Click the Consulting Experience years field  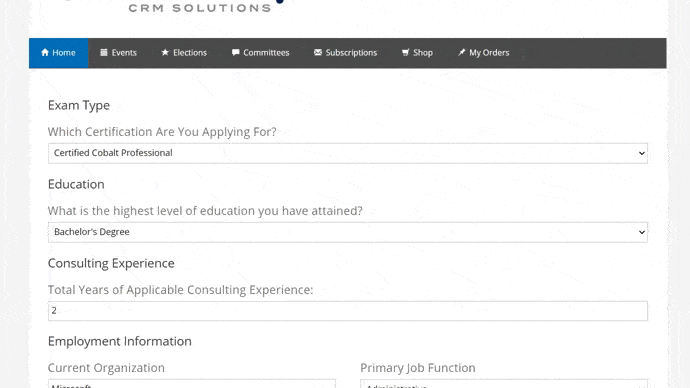[x=348, y=311]
